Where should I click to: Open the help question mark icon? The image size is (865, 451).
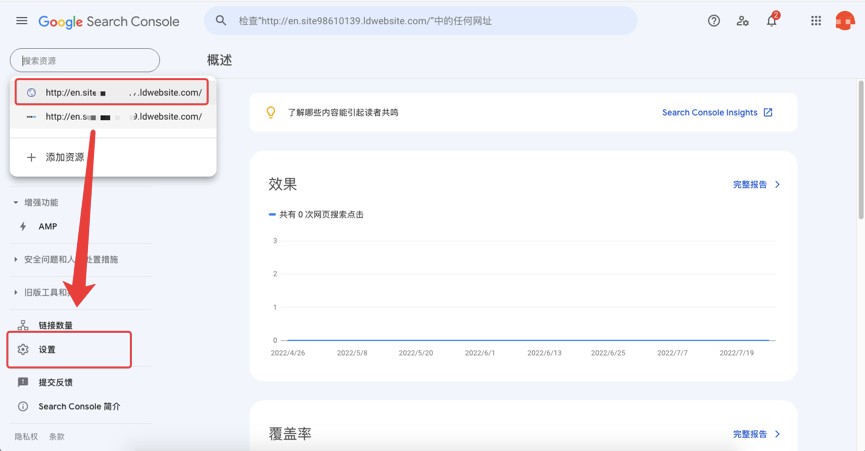click(x=714, y=21)
